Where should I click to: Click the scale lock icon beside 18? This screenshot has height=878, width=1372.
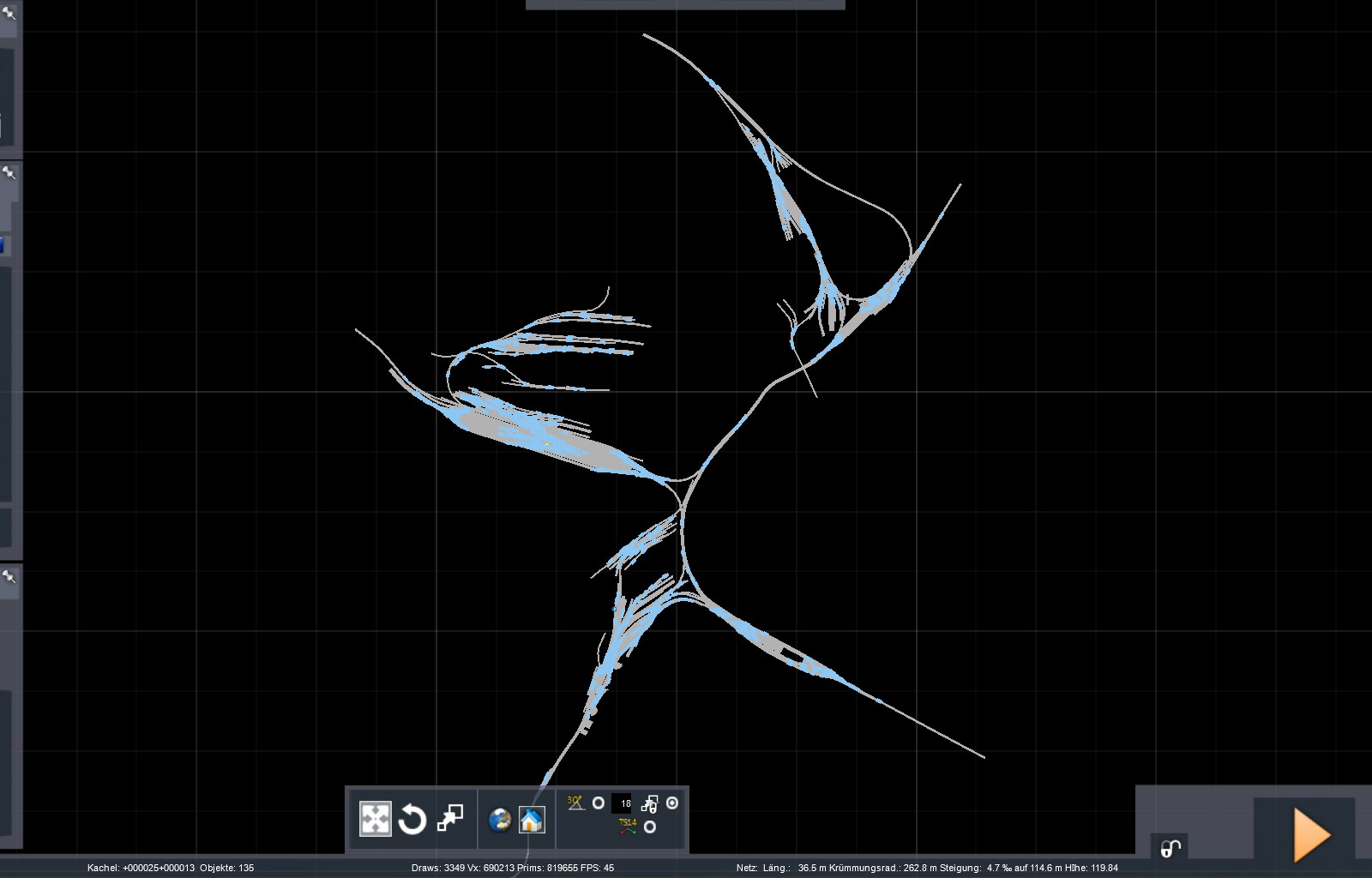pos(649,803)
